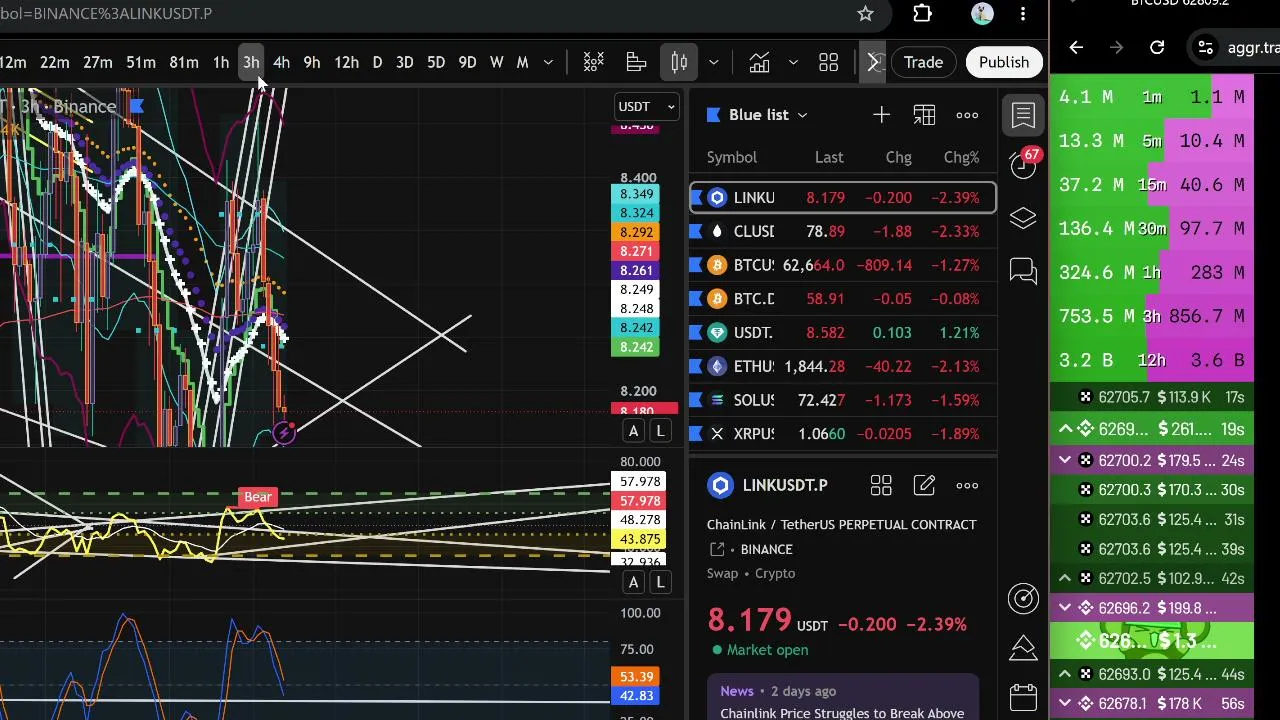Viewport: 1280px width, 720px height.
Task: Collapse the 62678.1 trade row in aggr.trade
Action: [1065, 704]
